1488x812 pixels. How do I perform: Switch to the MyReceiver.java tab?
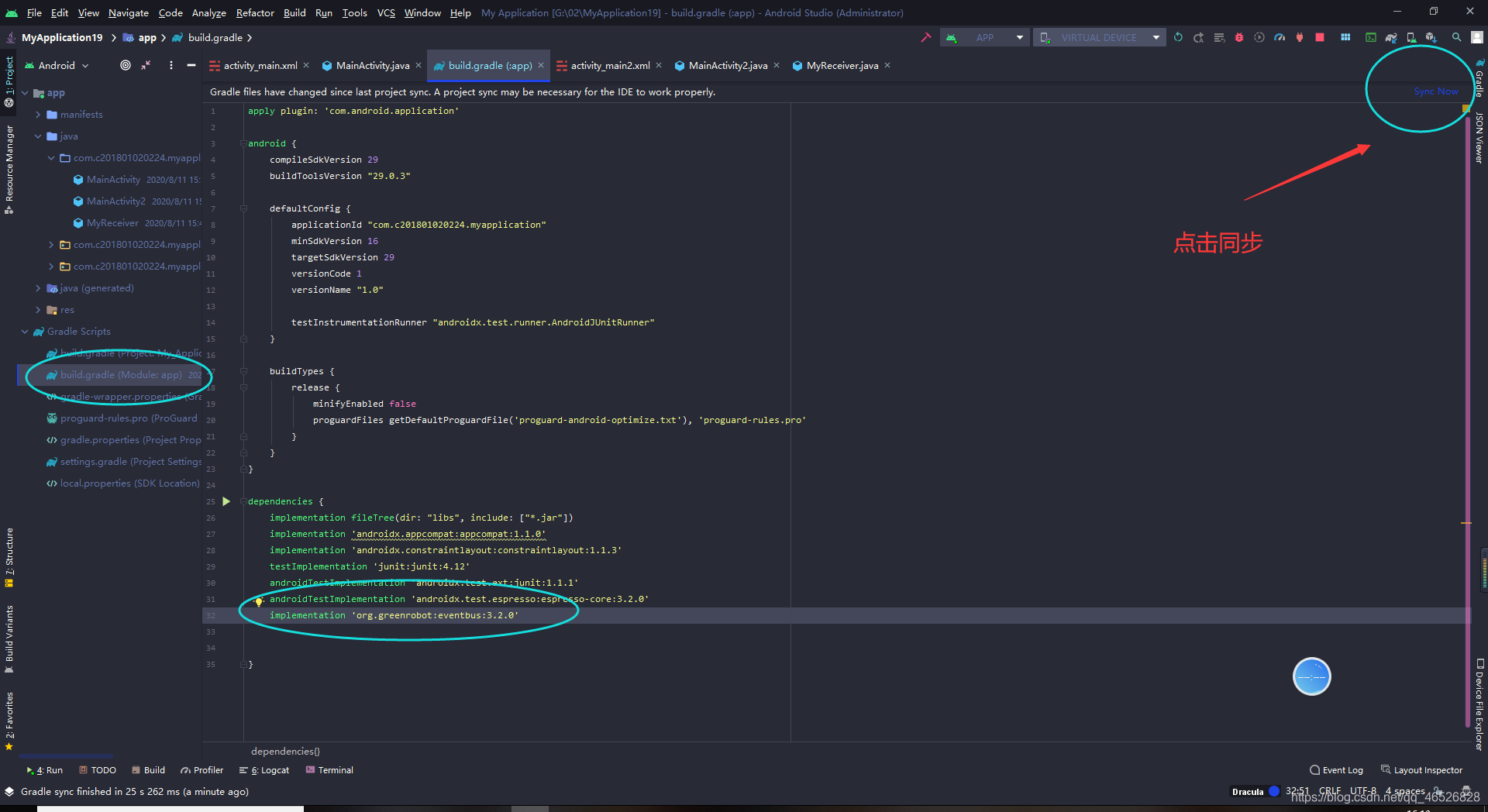point(842,65)
